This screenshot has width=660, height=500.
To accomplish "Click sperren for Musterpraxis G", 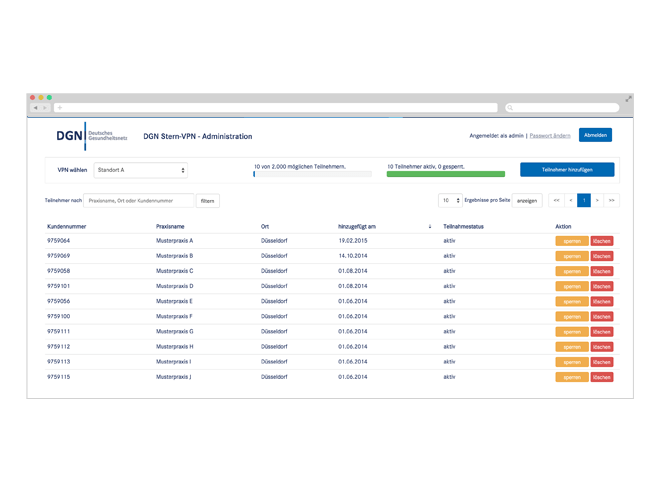I will click(x=572, y=332).
